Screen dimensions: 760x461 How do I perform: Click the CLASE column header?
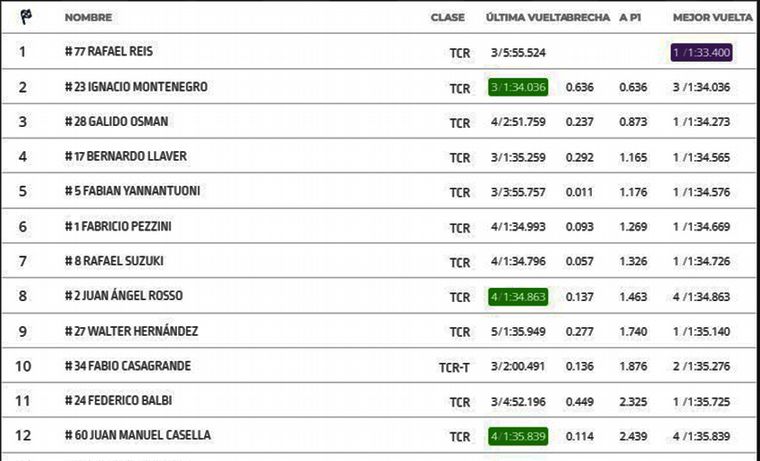(x=447, y=17)
